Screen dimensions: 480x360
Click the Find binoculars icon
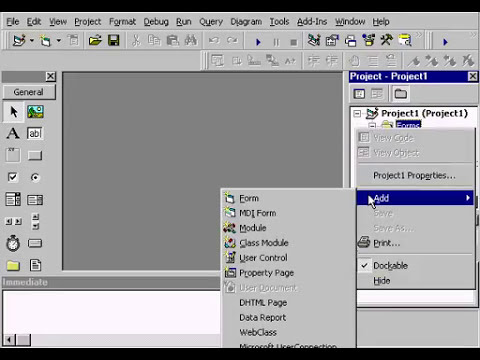tap(191, 41)
